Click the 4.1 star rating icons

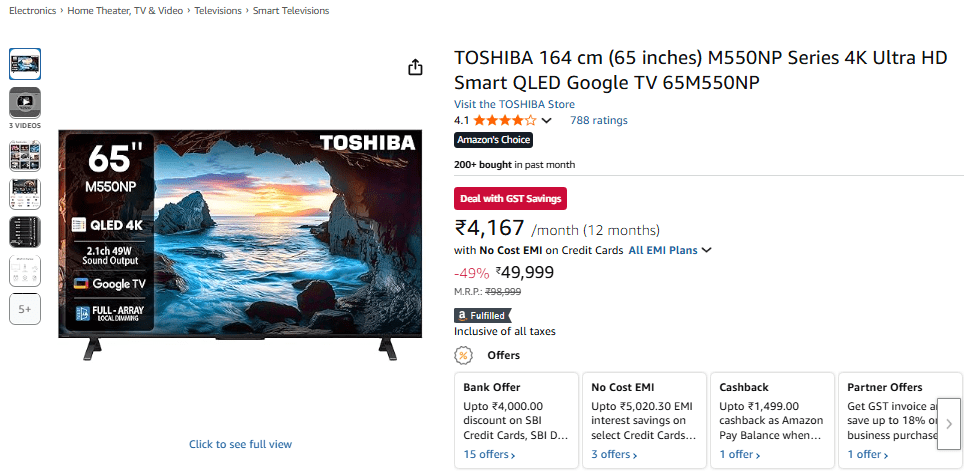[x=504, y=120]
